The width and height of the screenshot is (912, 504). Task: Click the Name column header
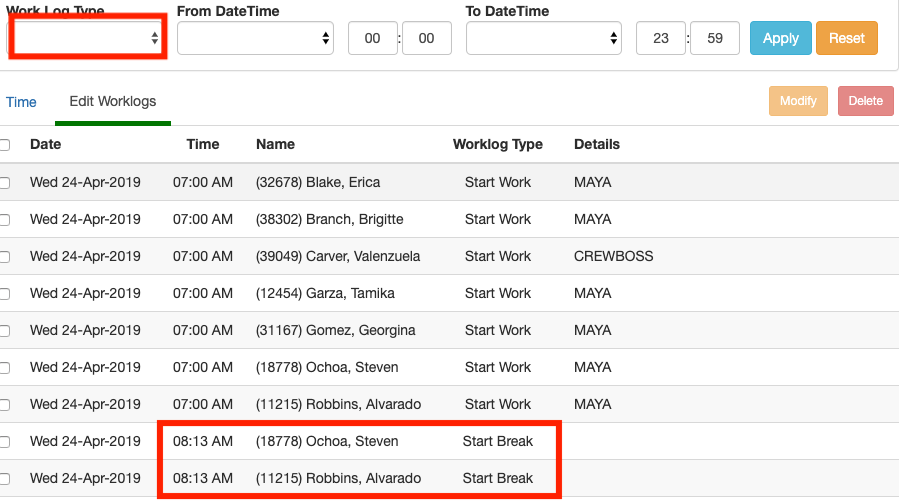coord(275,144)
